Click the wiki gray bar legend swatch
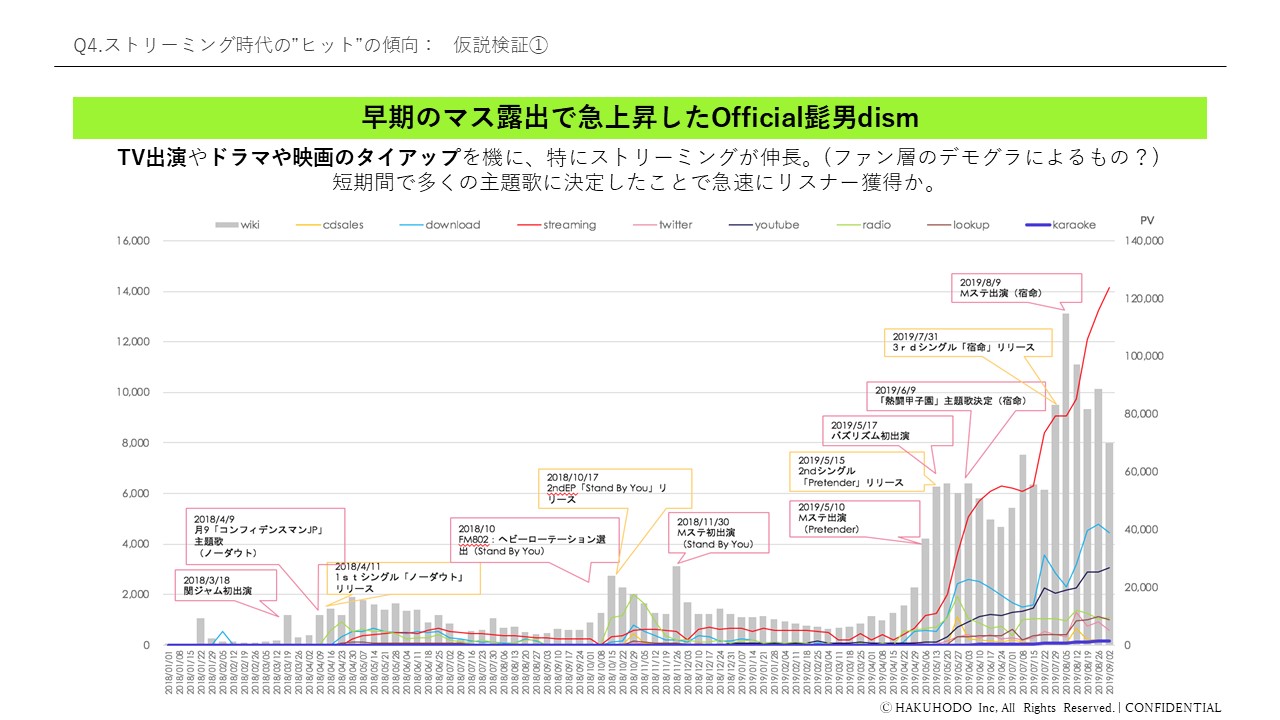Image resolution: width=1280 pixels, height=720 pixels. coord(225,225)
